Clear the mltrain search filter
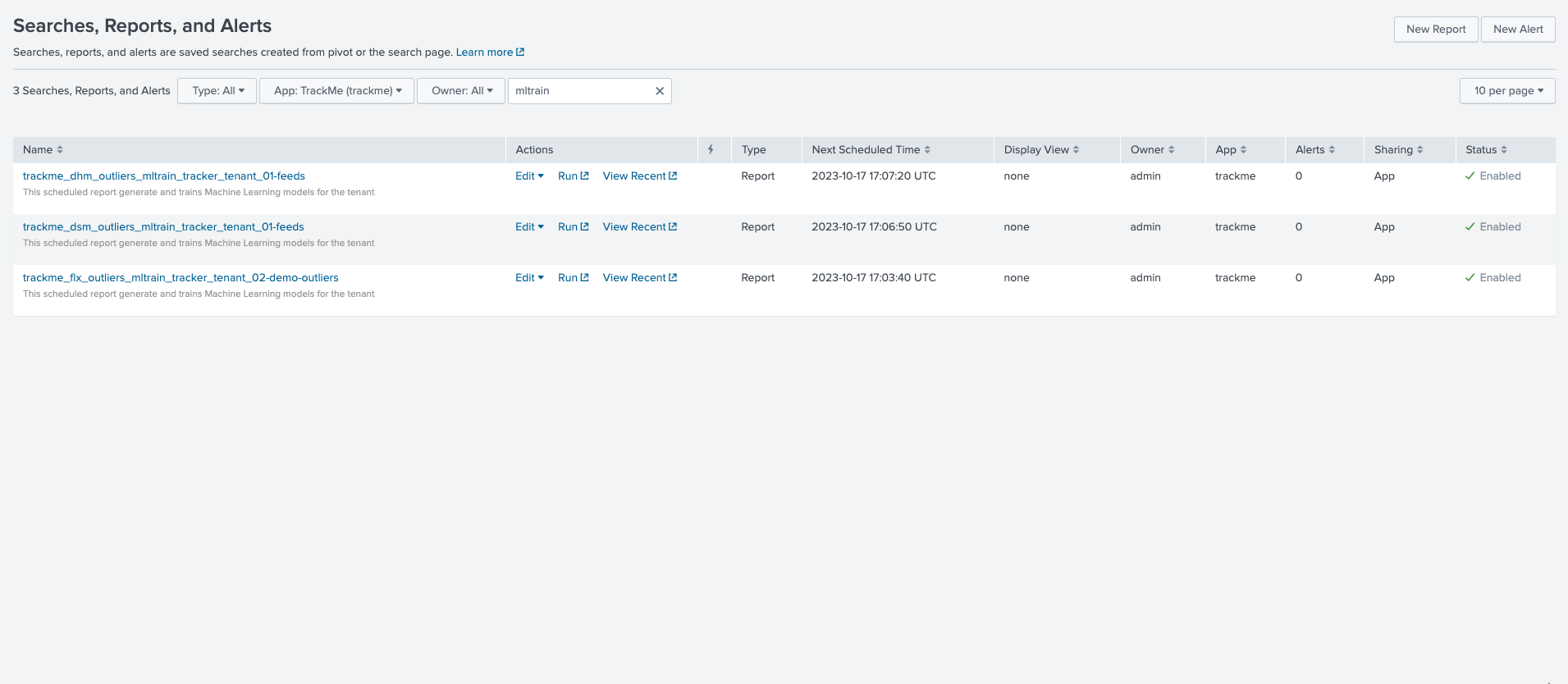Viewport: 1568px width, 684px height. pos(659,91)
